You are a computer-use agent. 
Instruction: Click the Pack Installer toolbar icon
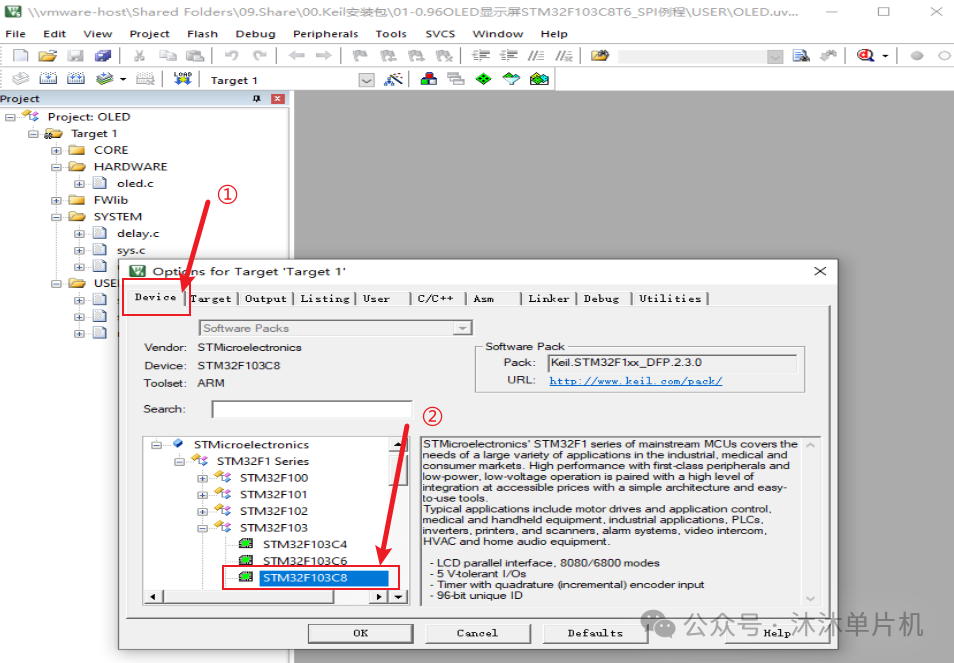pos(539,79)
